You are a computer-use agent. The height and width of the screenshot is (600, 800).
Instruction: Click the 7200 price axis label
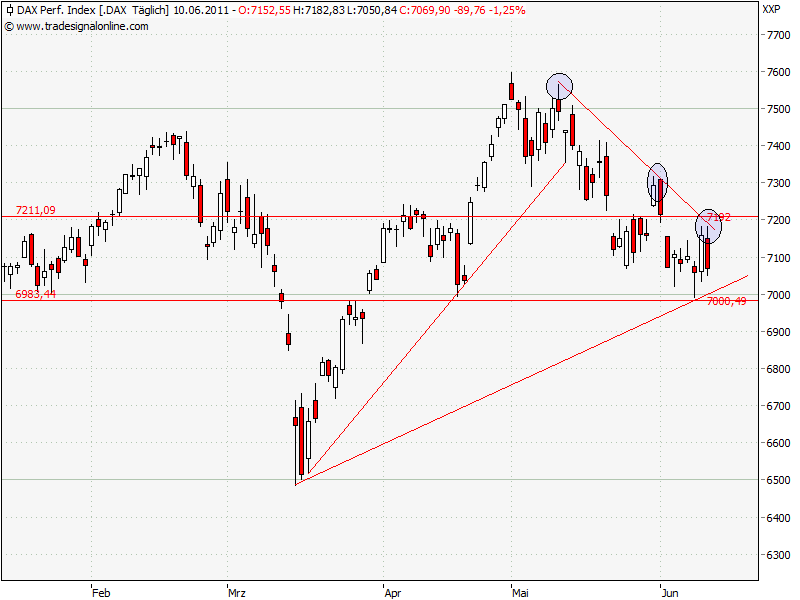[779, 220]
